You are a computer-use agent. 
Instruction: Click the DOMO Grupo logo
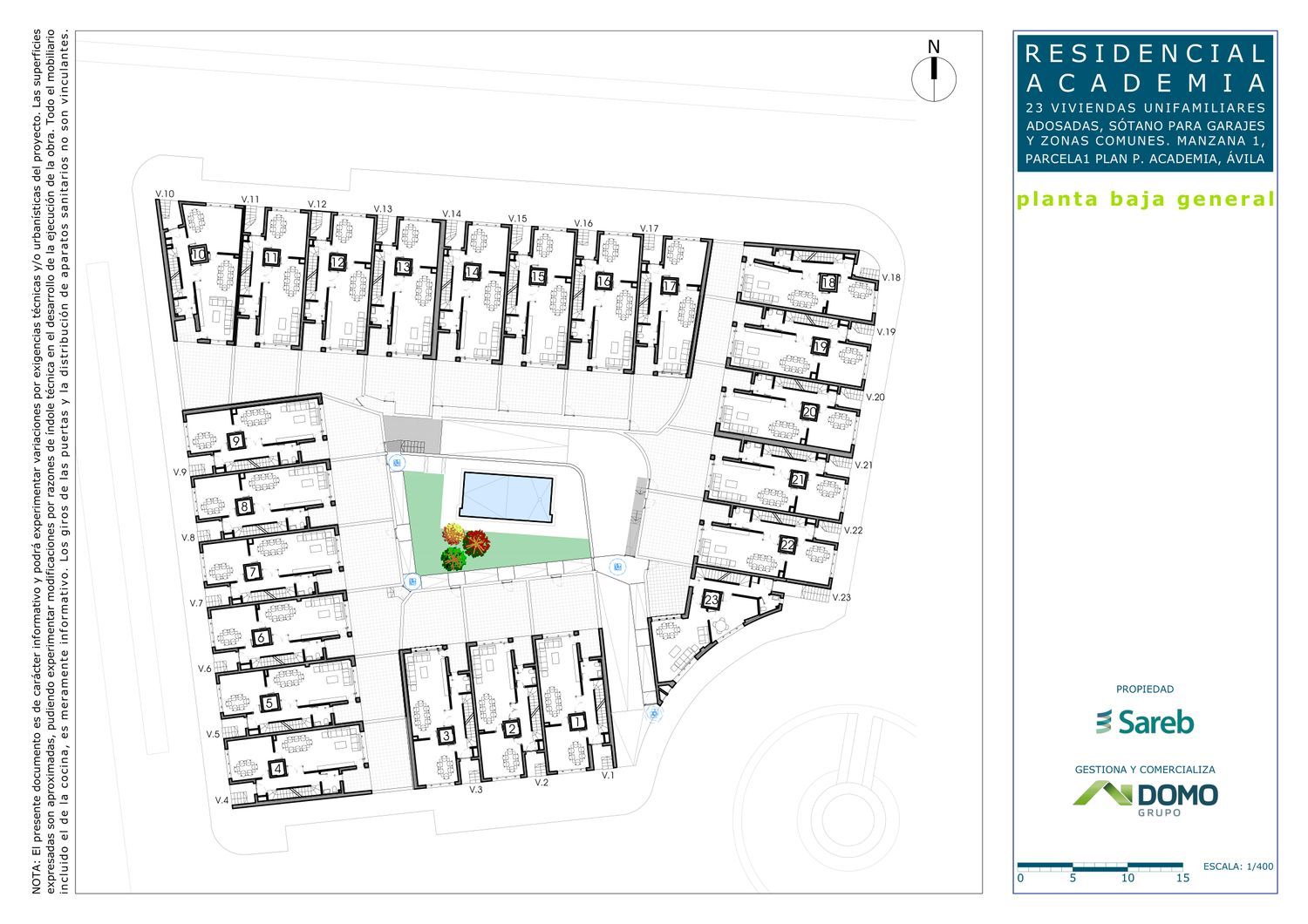pos(1145,796)
